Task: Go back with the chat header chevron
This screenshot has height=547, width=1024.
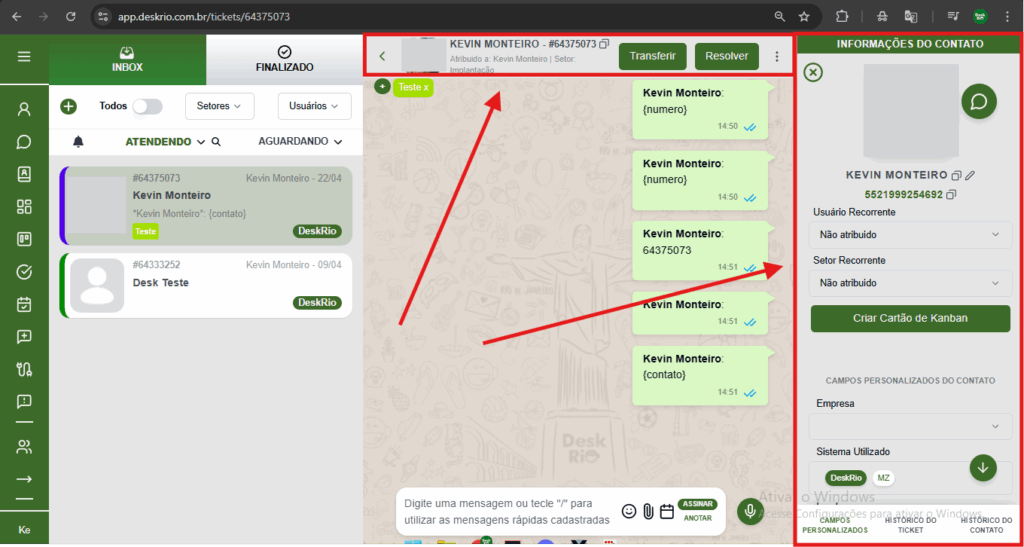Action: point(383,56)
